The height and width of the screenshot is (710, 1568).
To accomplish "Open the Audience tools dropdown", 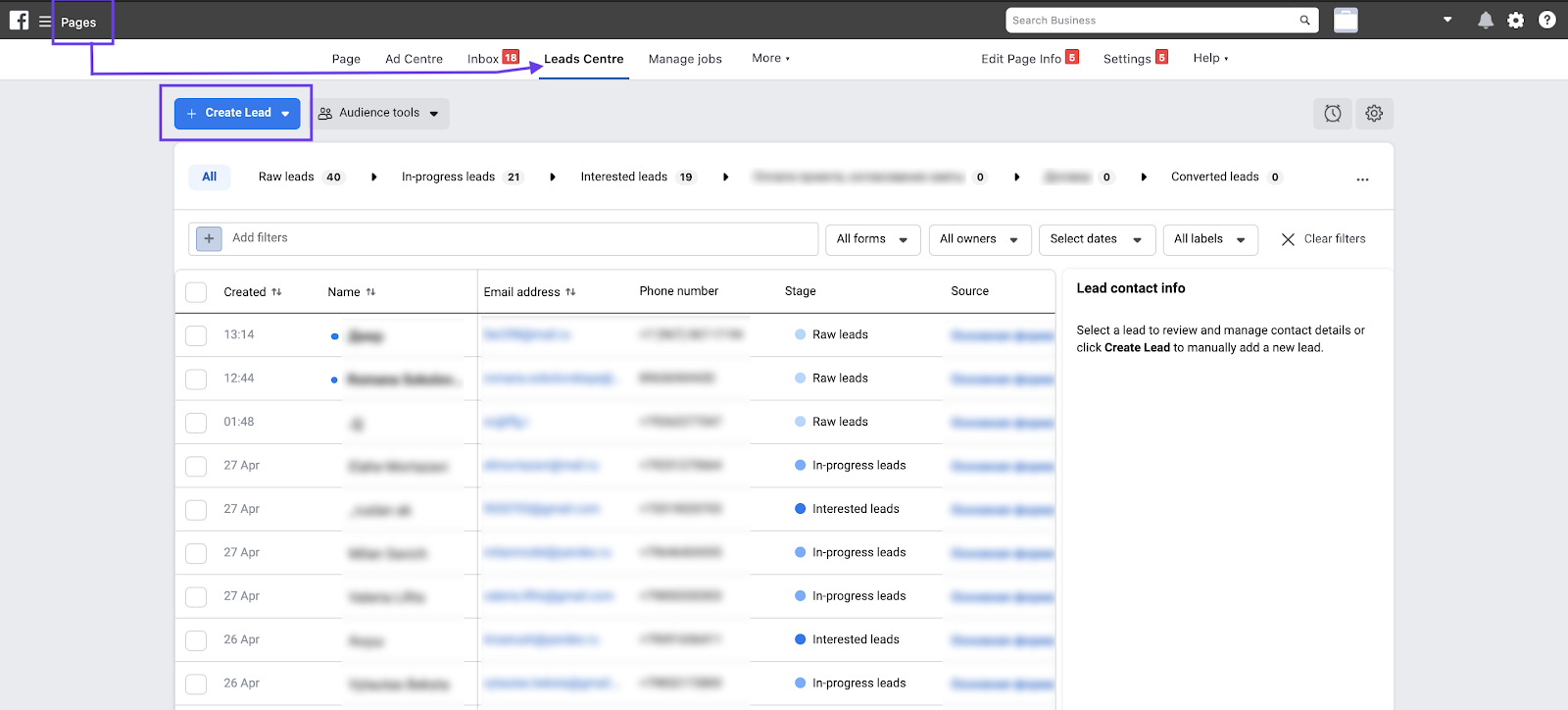I will (382, 114).
